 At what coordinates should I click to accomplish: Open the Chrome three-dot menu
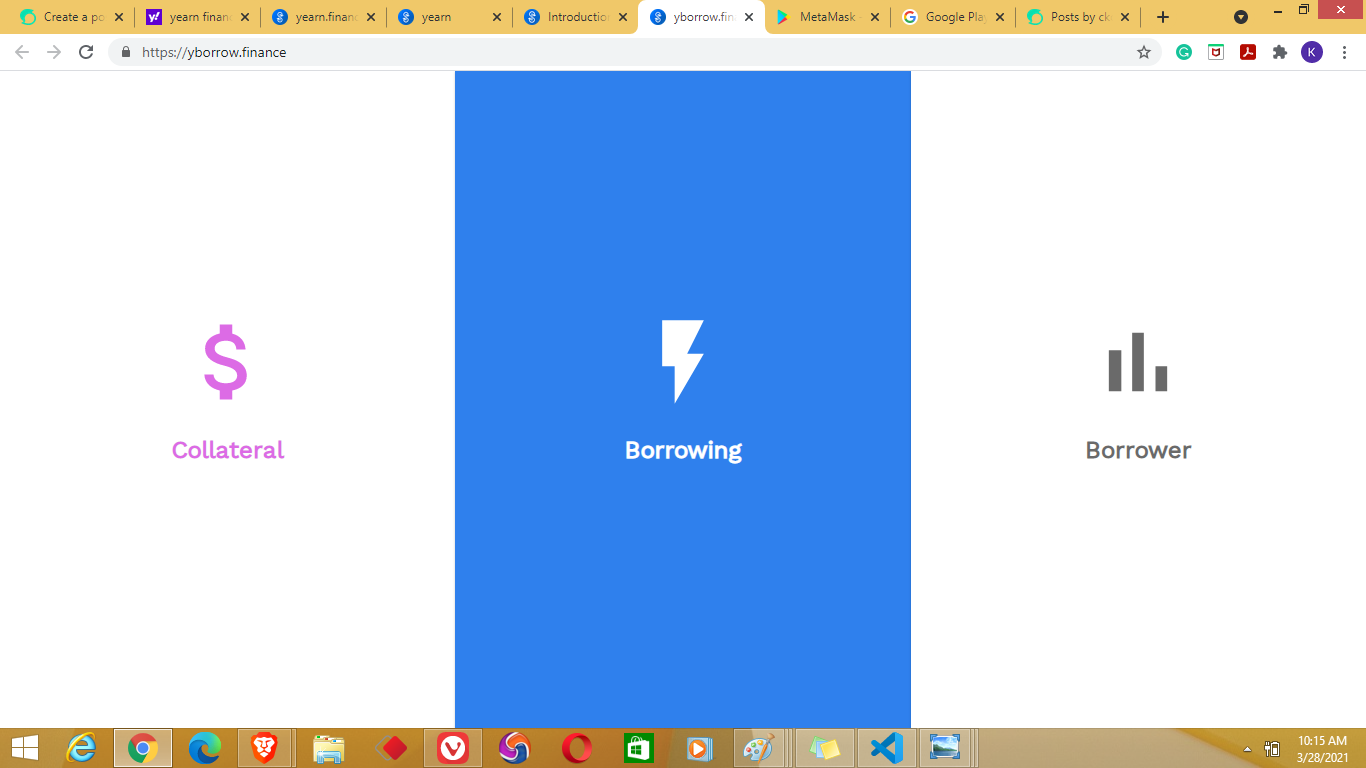click(x=1344, y=52)
